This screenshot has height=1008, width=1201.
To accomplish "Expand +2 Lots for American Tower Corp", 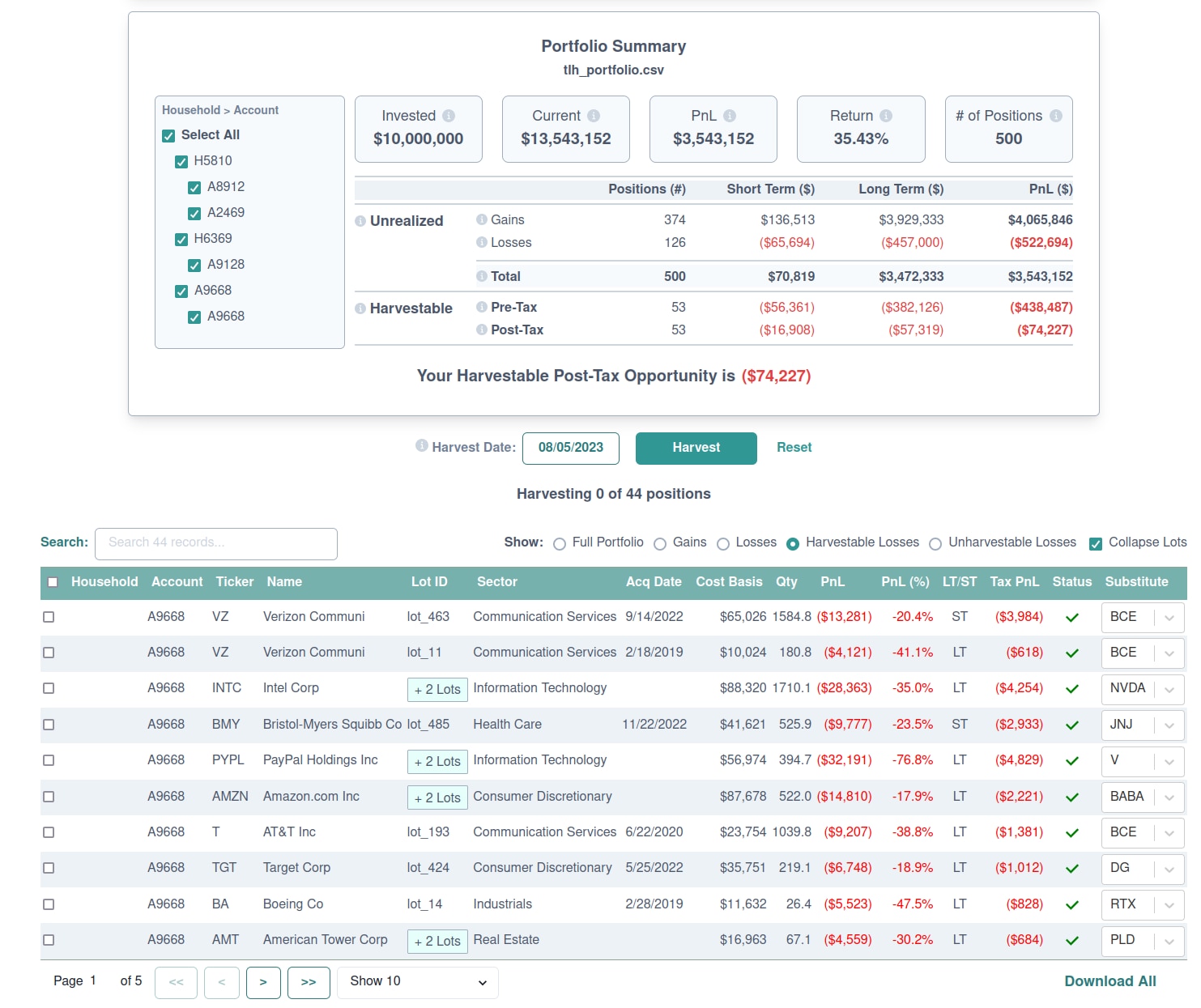I will click(x=437, y=941).
